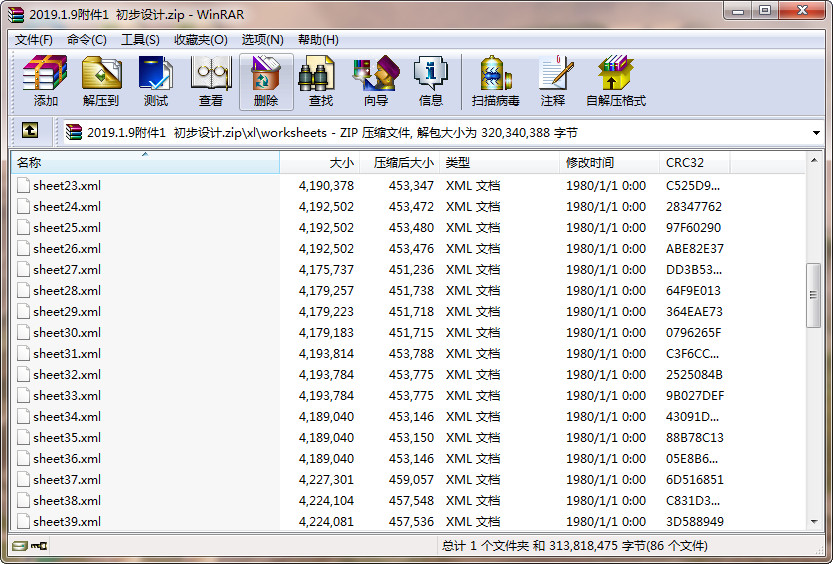
Task: Sort by CRC32 column header
Action: 695,163
